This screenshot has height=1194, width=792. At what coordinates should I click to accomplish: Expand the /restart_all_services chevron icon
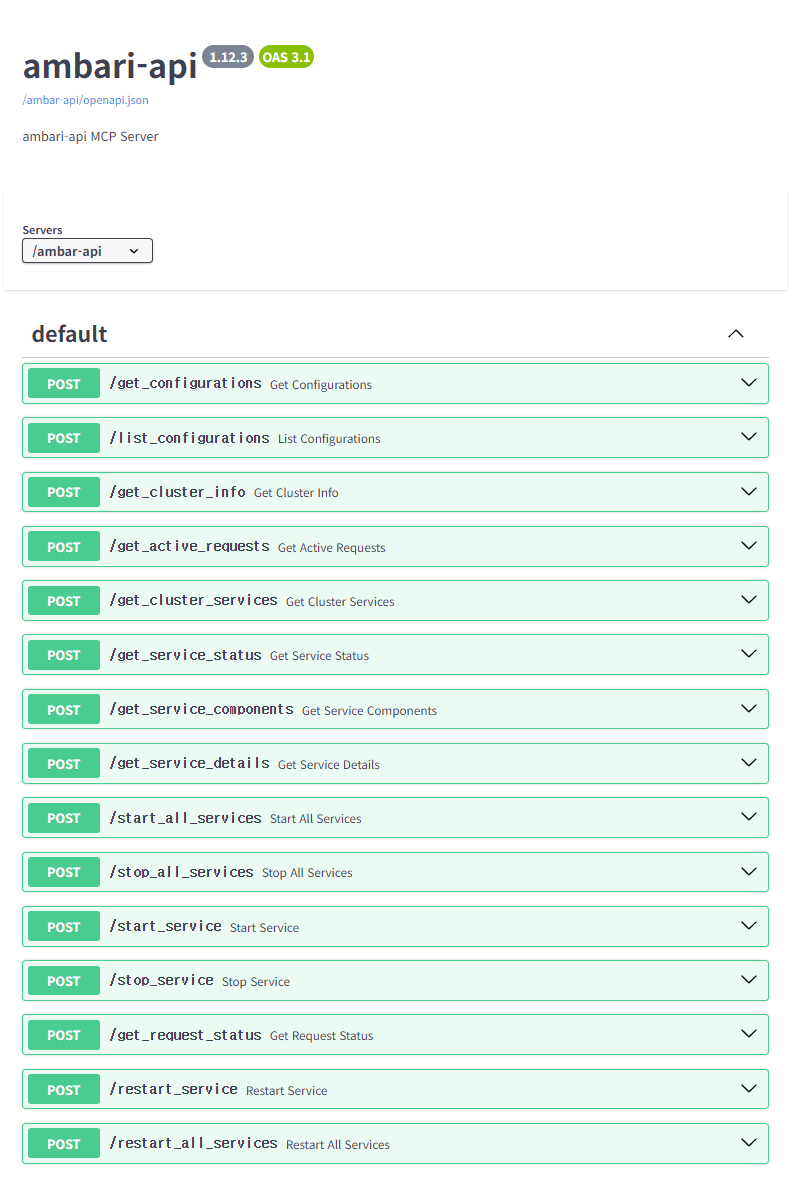point(748,1143)
